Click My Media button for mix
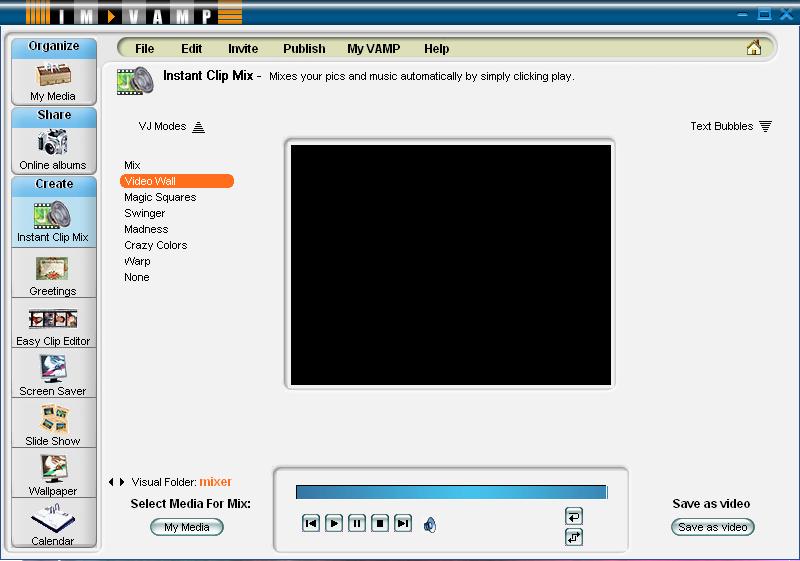800x561 pixels. [x=187, y=527]
